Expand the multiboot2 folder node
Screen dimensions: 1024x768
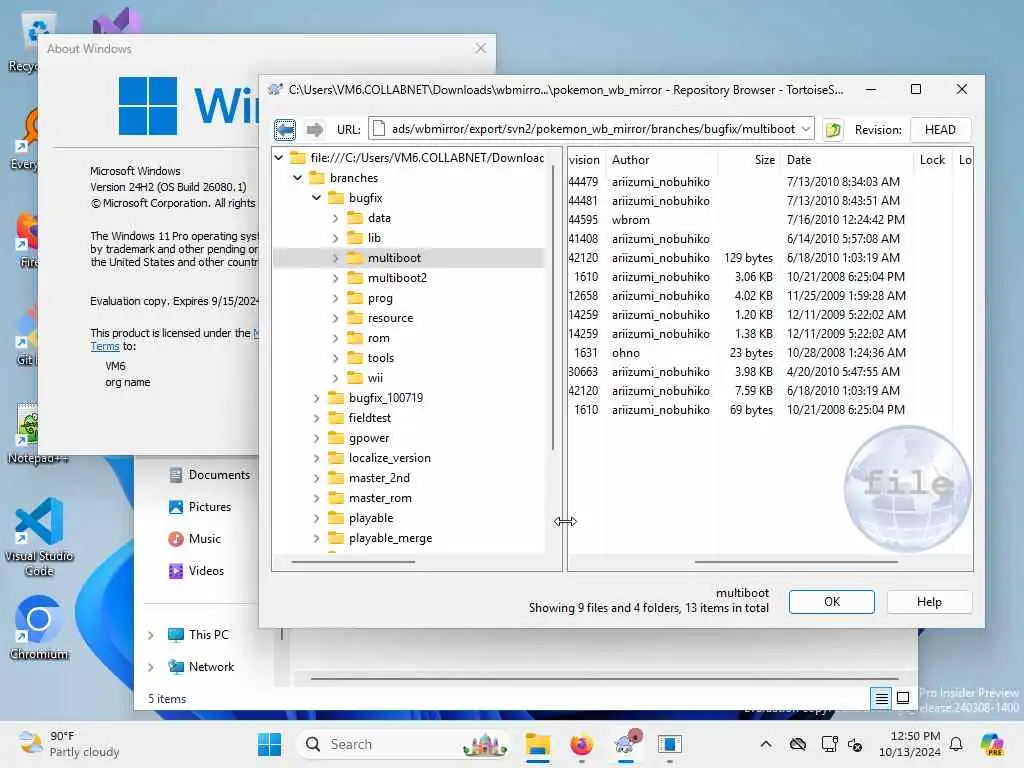335,278
